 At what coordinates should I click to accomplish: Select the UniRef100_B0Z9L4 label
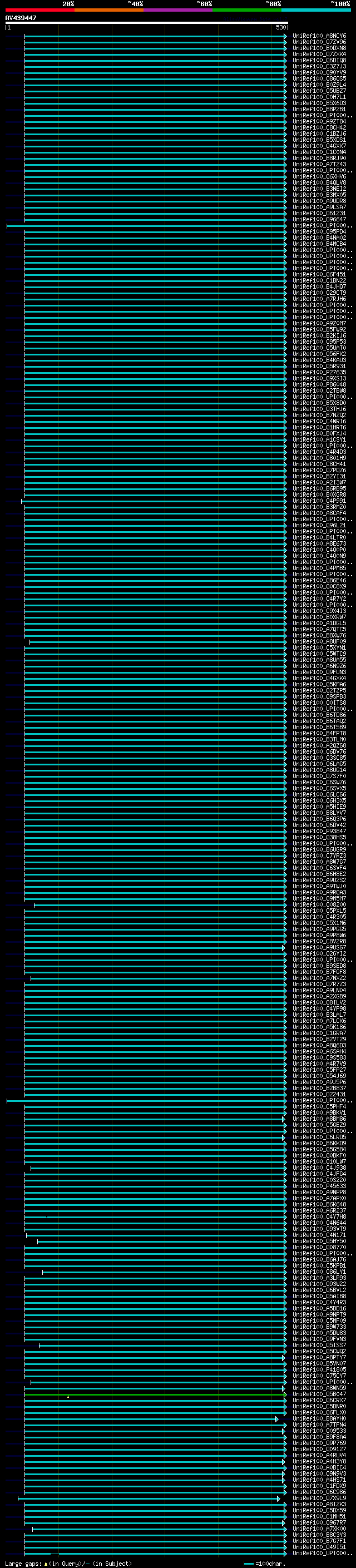(x=319, y=85)
